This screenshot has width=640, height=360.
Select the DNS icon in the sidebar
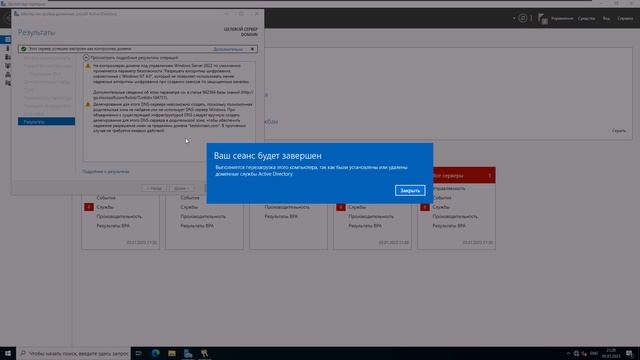(x=7, y=74)
